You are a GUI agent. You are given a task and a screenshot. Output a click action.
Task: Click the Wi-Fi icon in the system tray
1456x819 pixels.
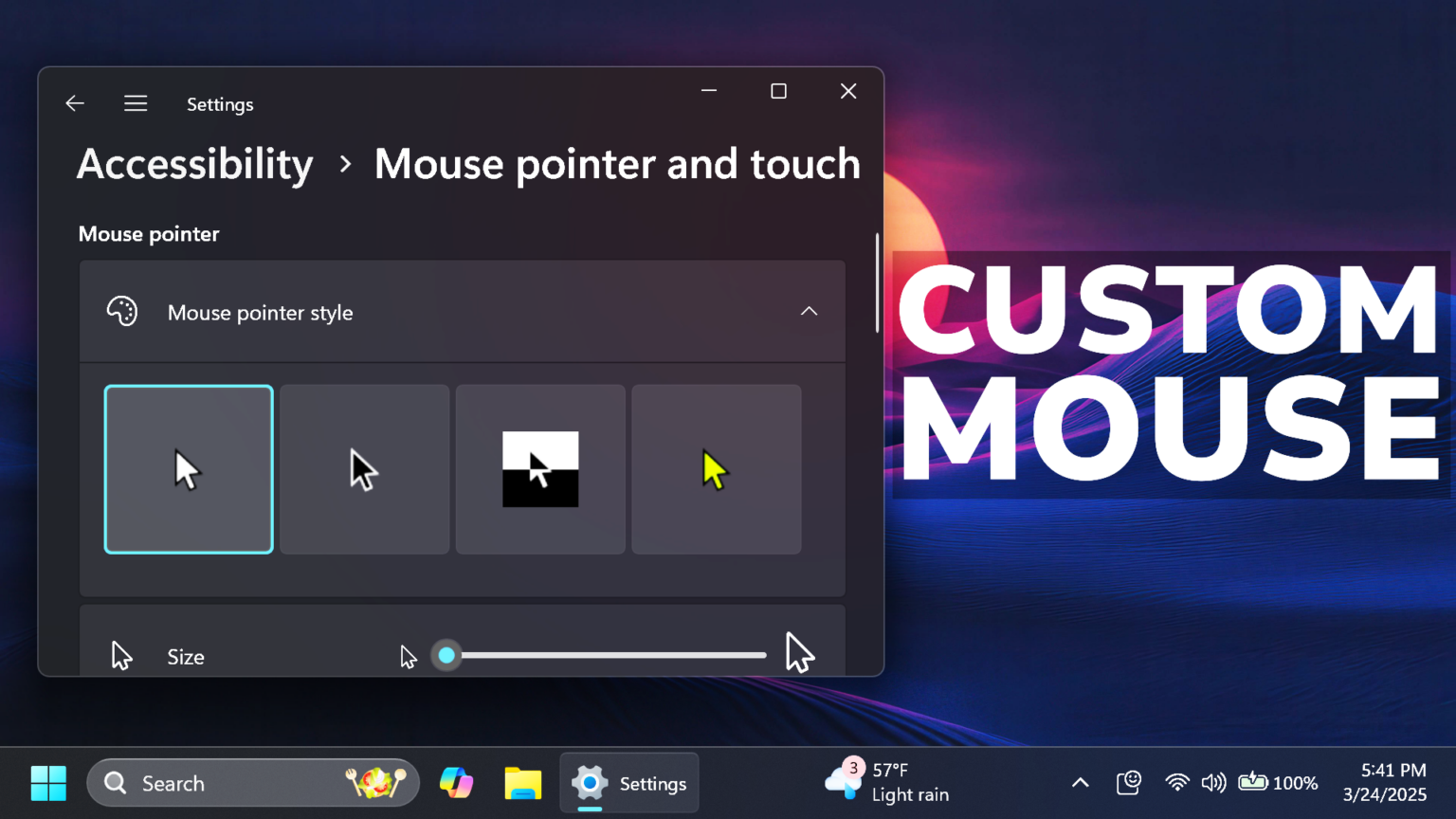(x=1176, y=782)
